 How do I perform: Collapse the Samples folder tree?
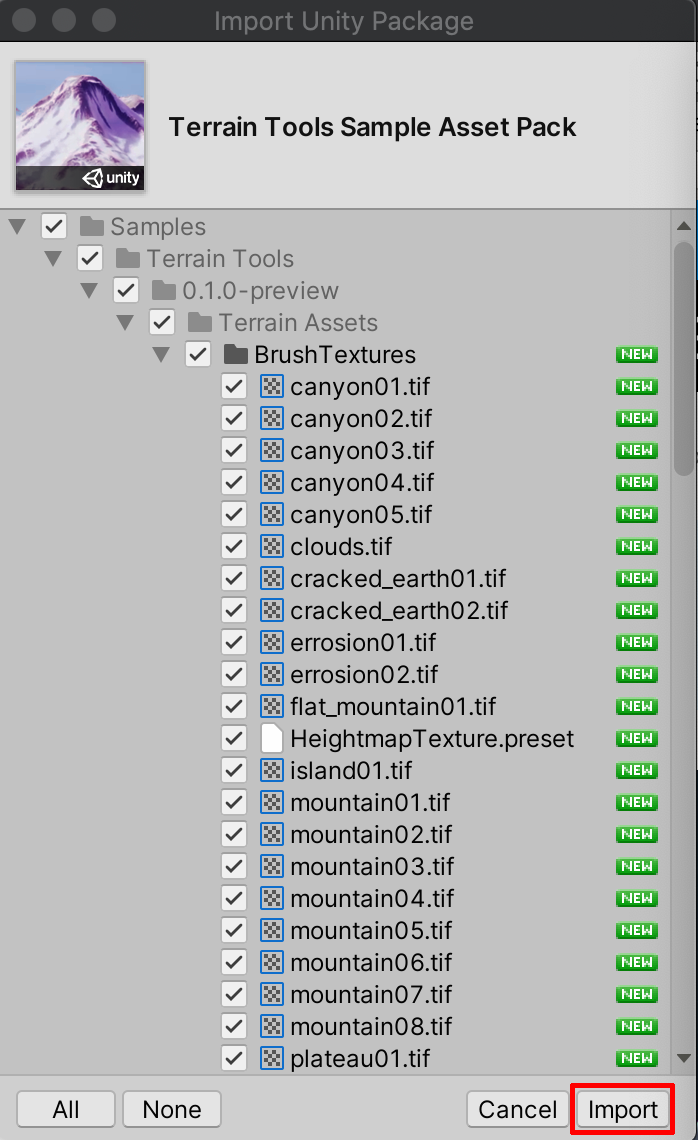[x=17, y=227]
